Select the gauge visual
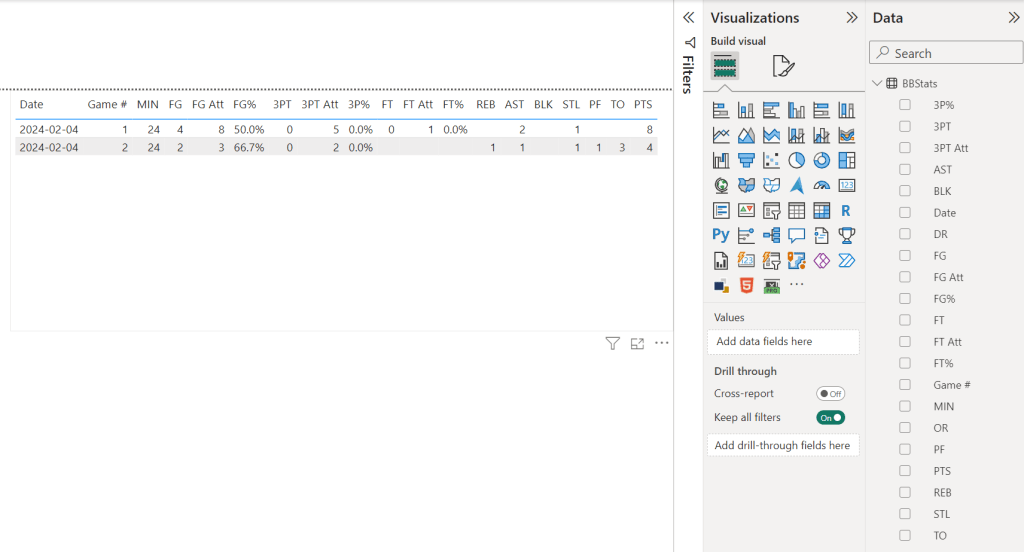This screenshot has height=552, width=1024. point(822,185)
